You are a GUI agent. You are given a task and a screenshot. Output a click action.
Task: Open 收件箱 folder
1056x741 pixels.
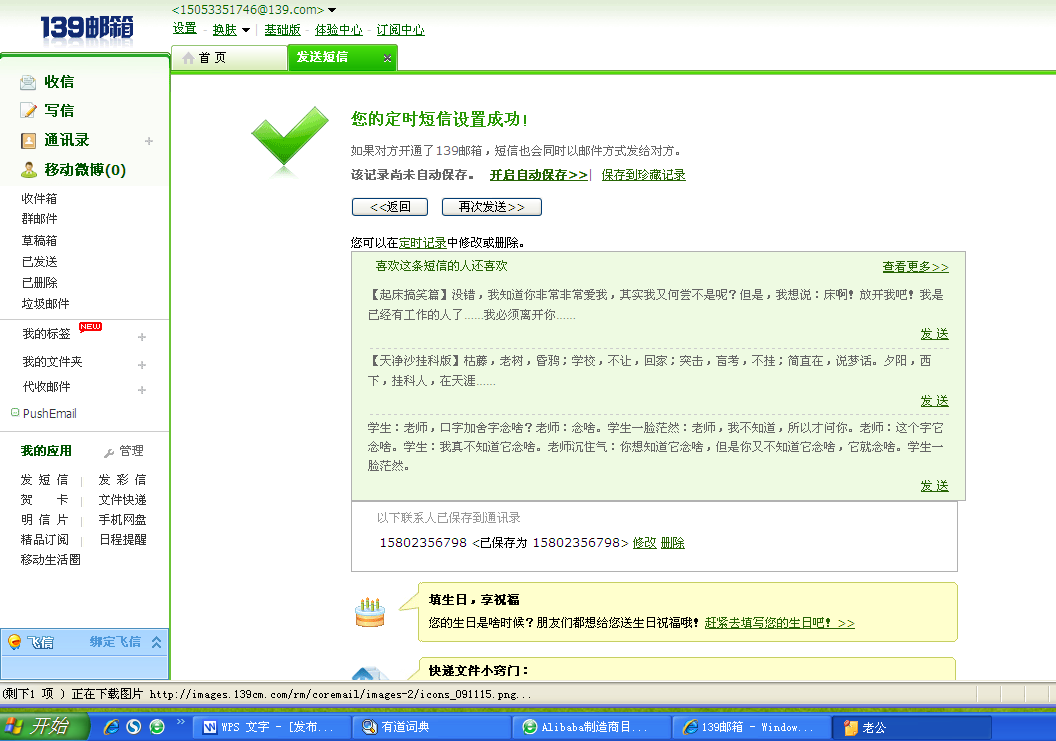tap(39, 199)
